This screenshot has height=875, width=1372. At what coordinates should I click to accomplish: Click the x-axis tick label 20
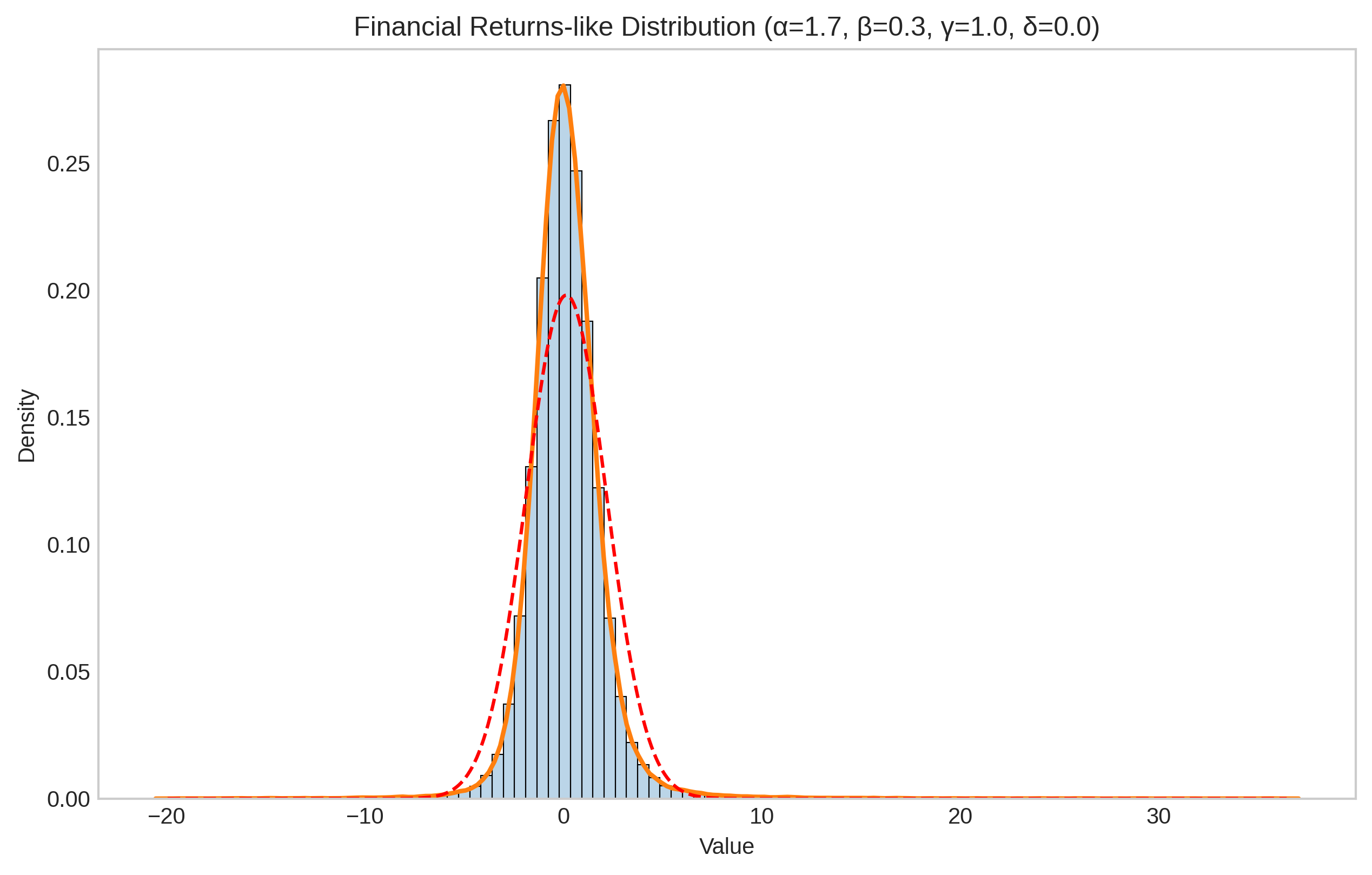(959, 817)
